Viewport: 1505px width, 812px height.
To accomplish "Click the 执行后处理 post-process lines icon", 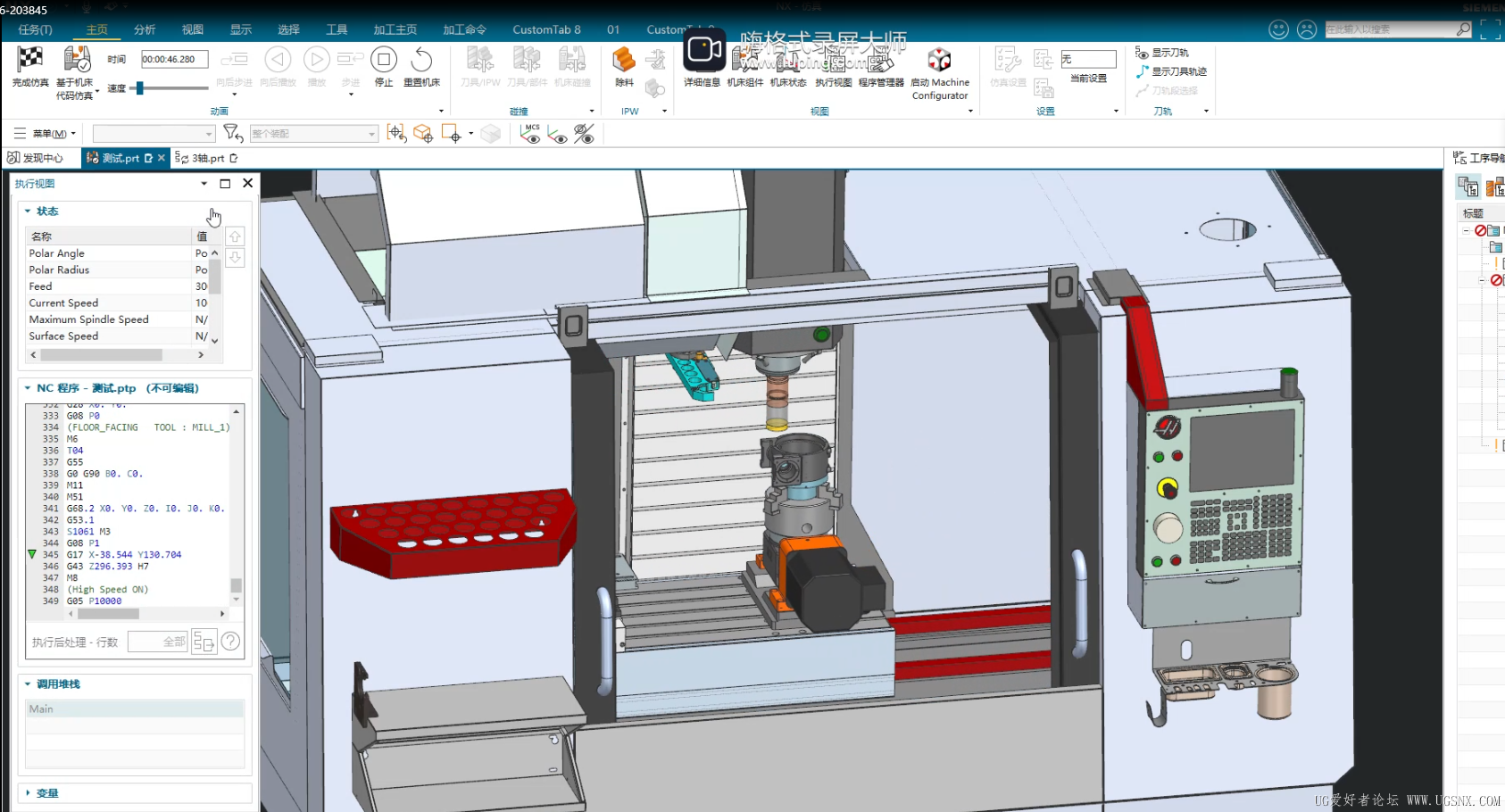I will tap(204, 642).
